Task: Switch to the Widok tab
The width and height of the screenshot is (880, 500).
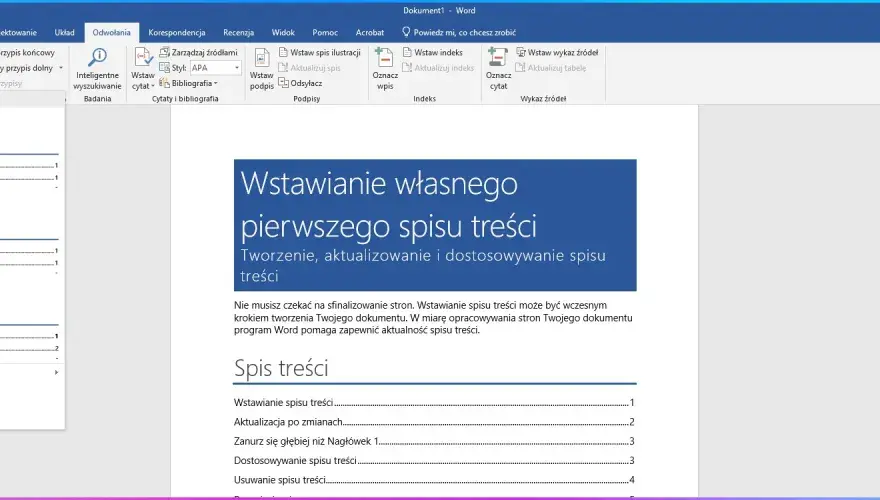Action: click(283, 33)
